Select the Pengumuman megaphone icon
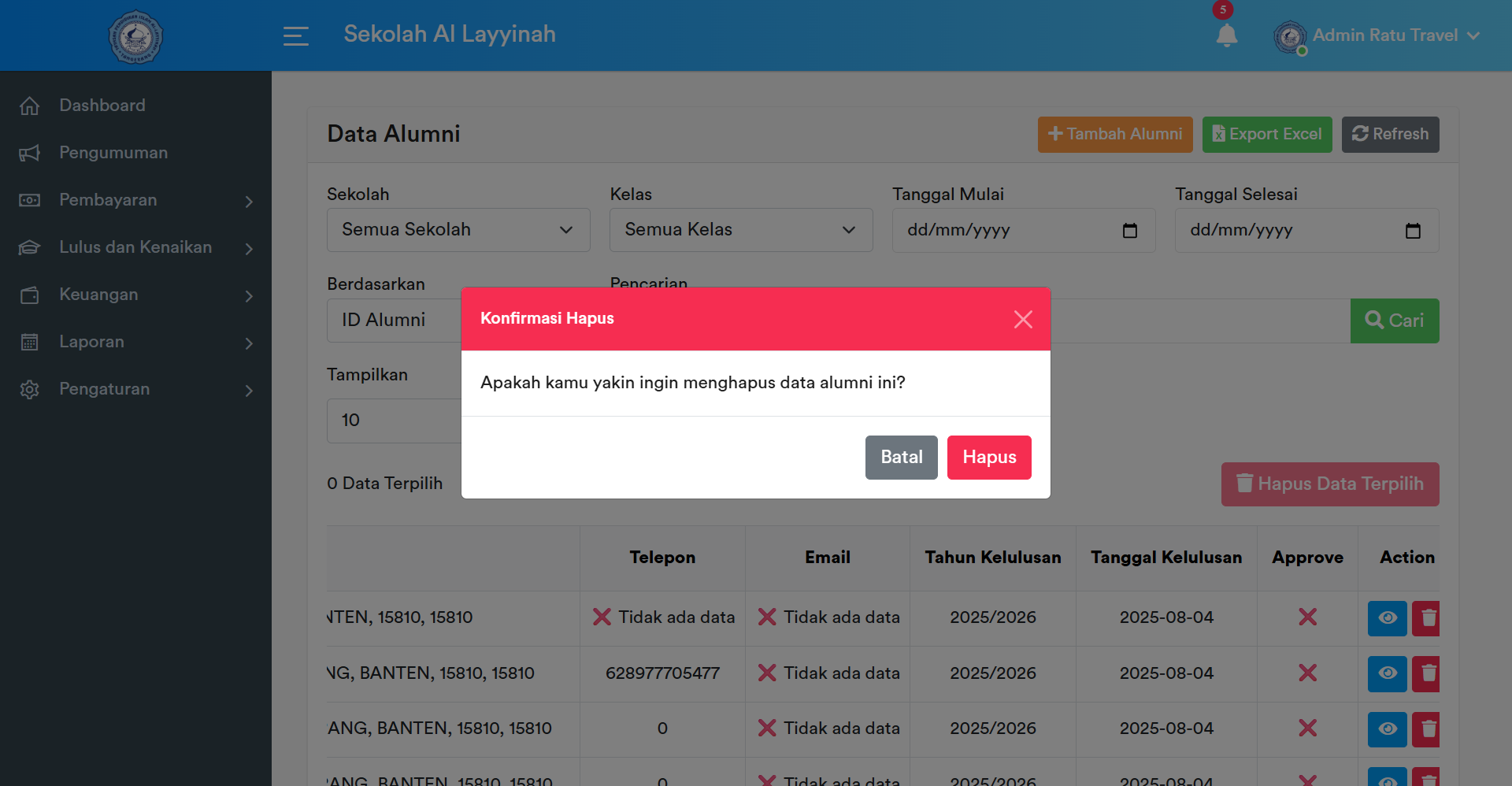 pos(30,153)
